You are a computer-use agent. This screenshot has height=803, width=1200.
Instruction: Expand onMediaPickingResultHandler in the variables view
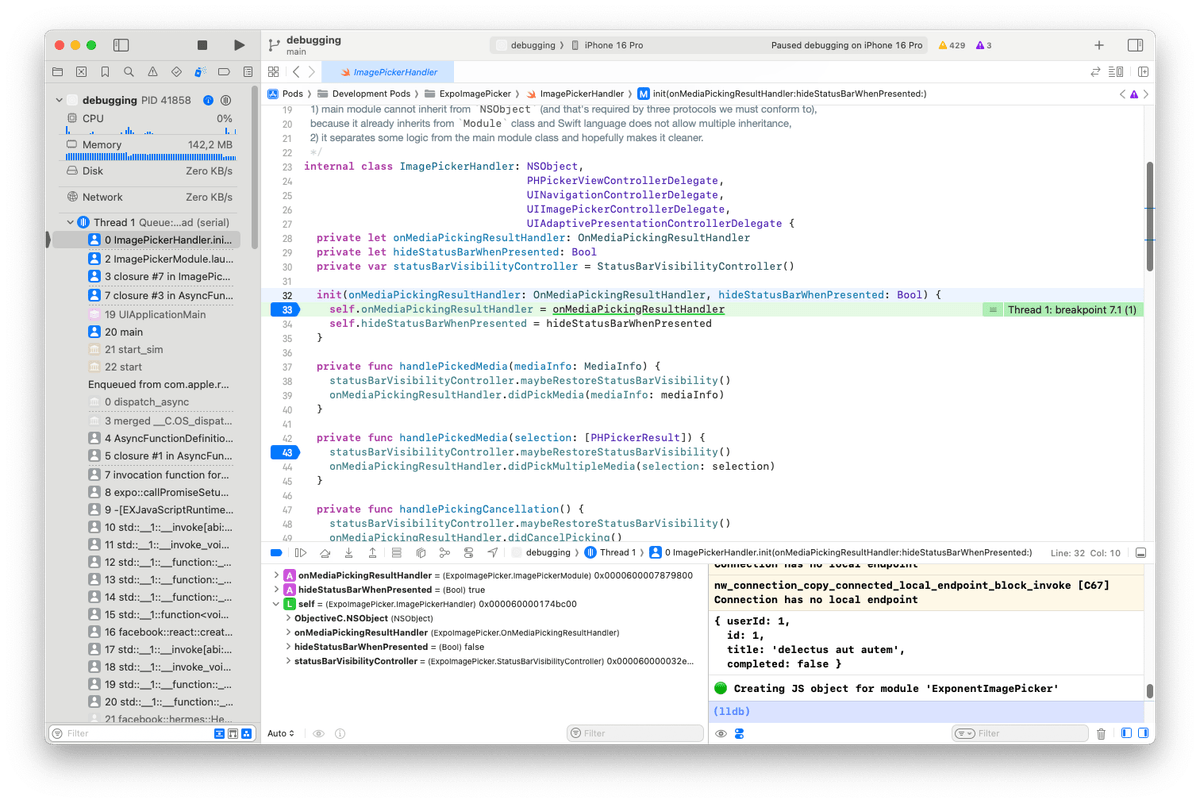pyautogui.click(x=278, y=576)
